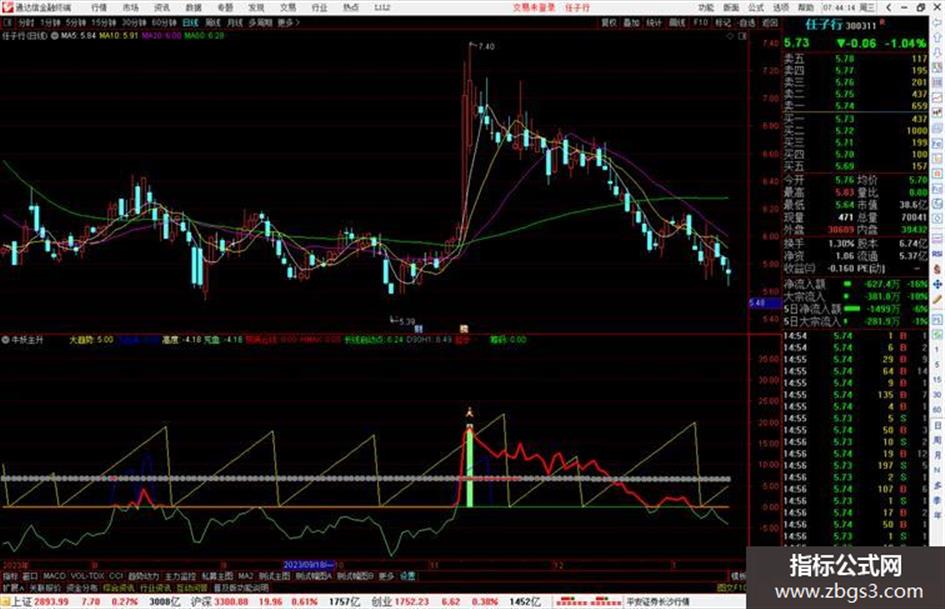Image resolution: width=945 pixels, height=609 pixels.
Task: Click the 返回 return button
Action: [x=770, y=22]
